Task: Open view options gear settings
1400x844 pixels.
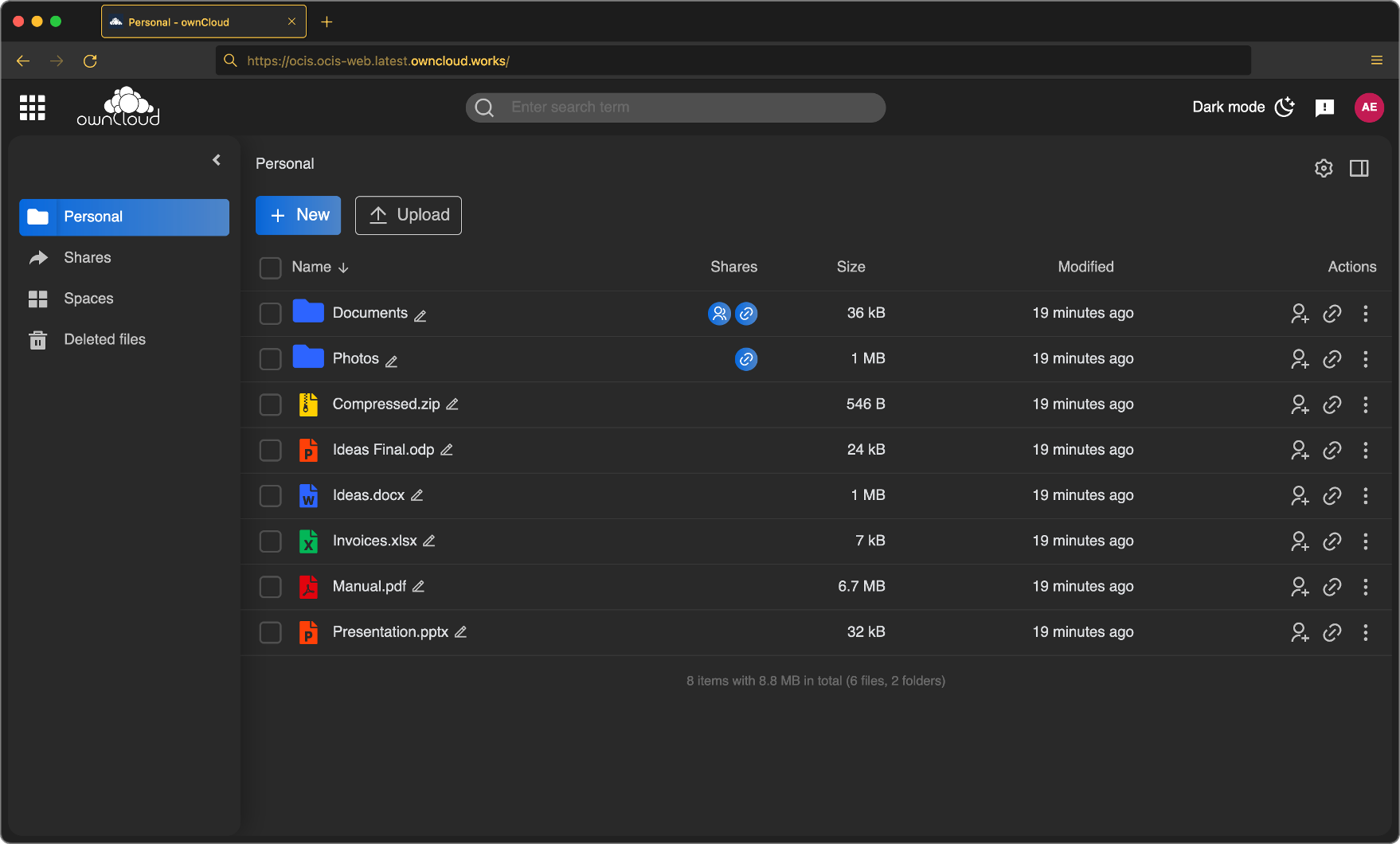Action: click(1324, 168)
